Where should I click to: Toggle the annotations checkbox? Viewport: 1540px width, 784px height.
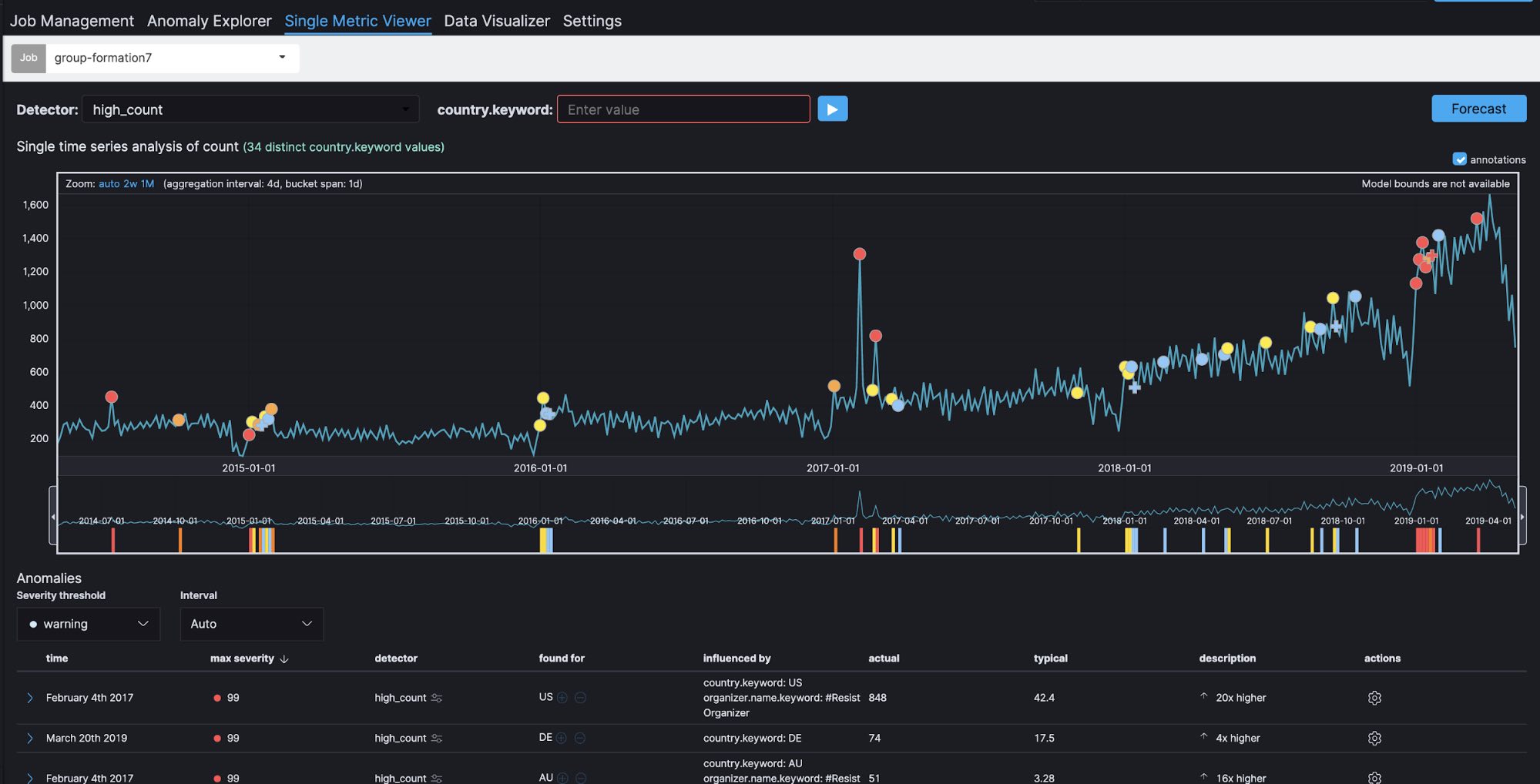1460,159
